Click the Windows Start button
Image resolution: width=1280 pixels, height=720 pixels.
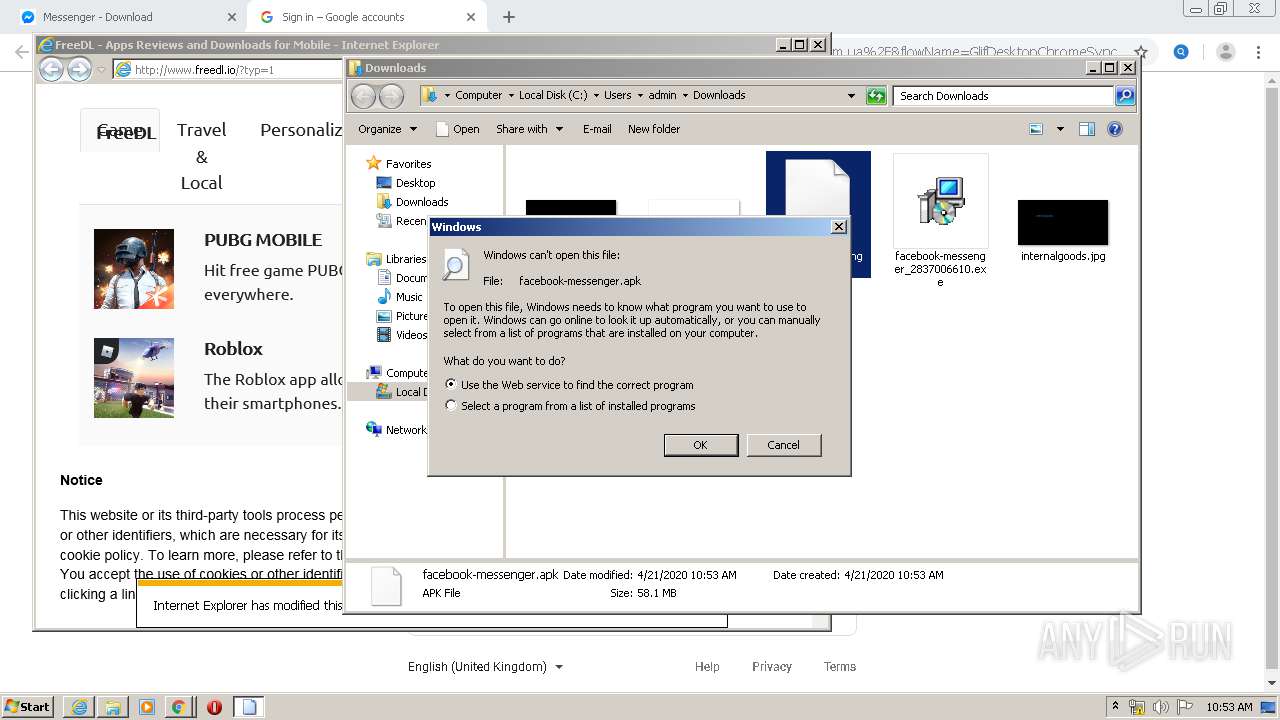click(x=28, y=707)
